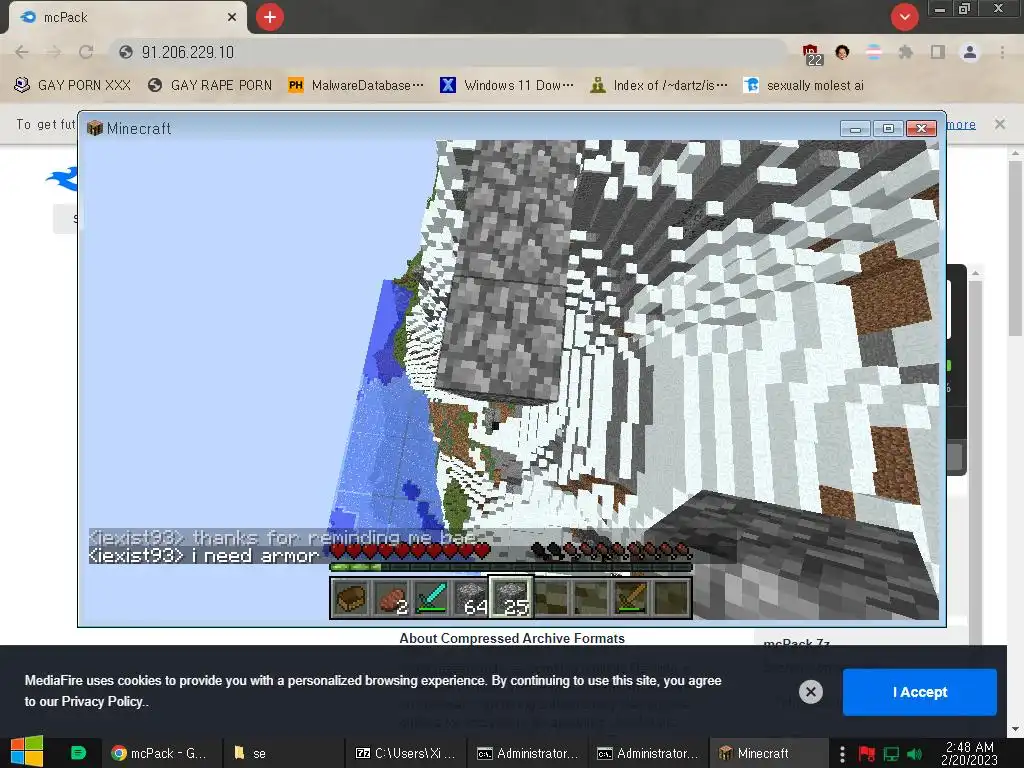Click the Minecraft red hearts health bar
This screenshot has height=768, width=1024.
410,551
